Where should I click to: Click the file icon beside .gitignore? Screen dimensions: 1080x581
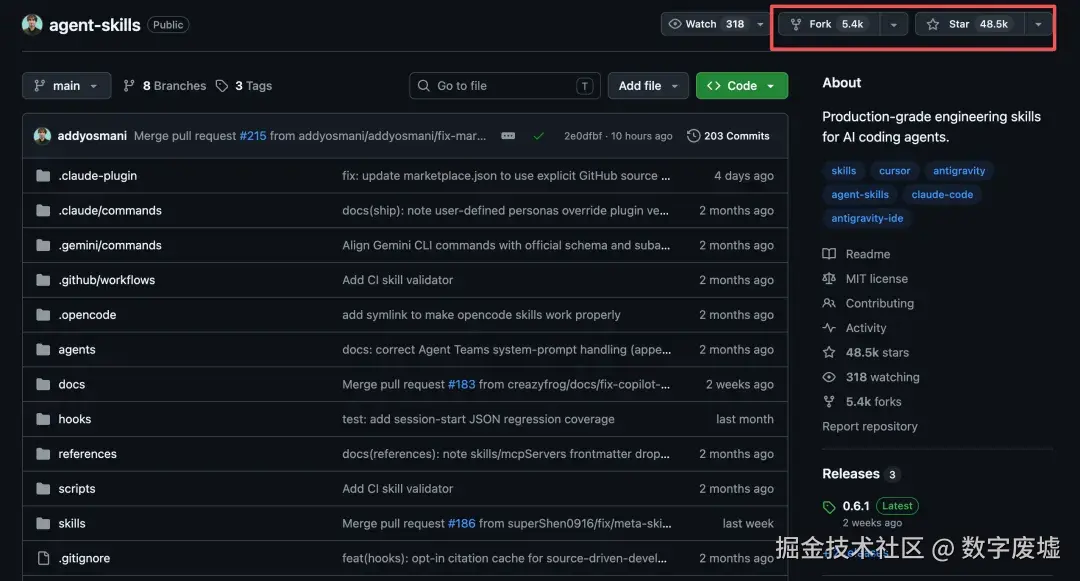pos(43,558)
